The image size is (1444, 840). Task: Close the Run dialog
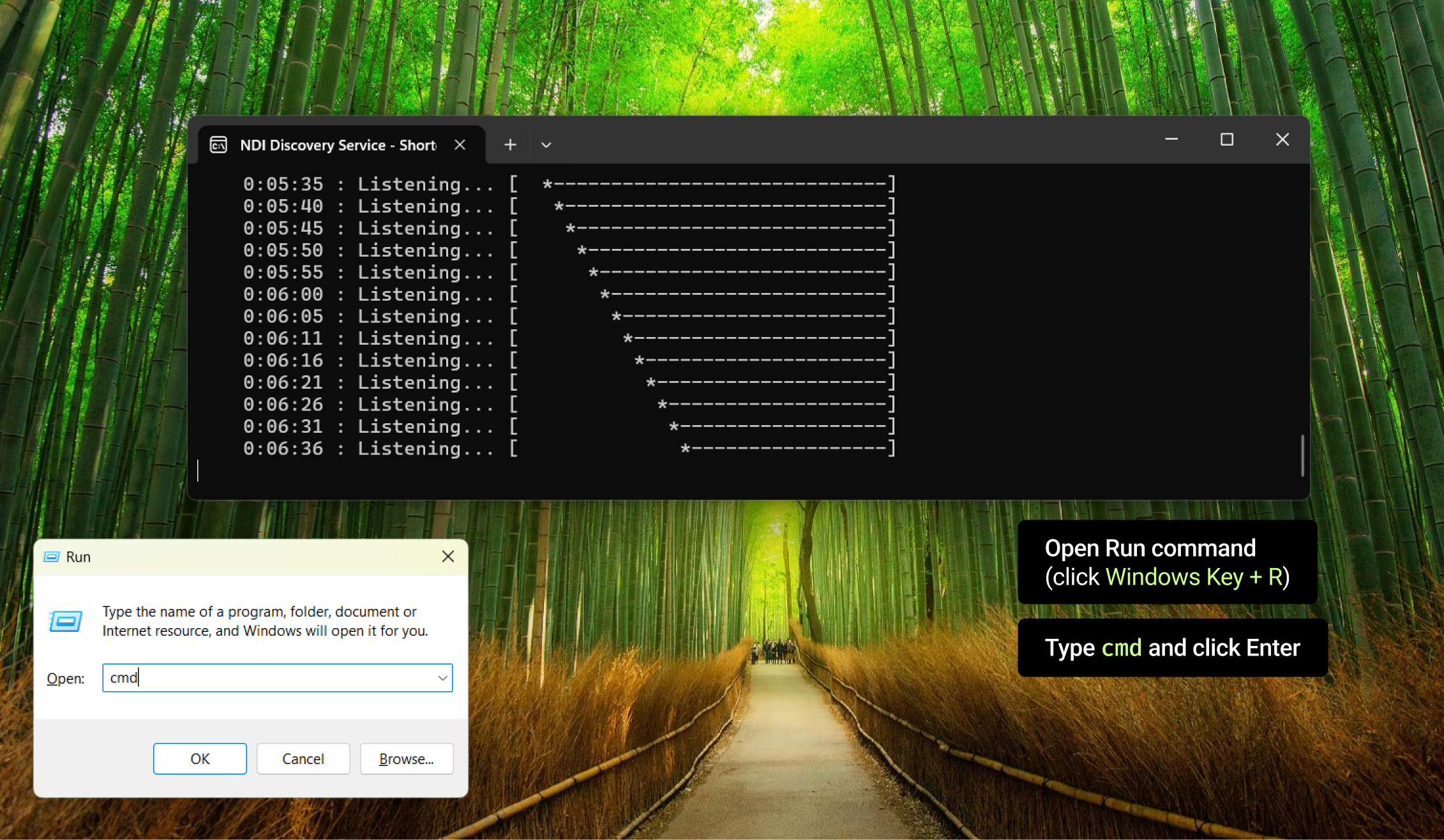click(448, 557)
